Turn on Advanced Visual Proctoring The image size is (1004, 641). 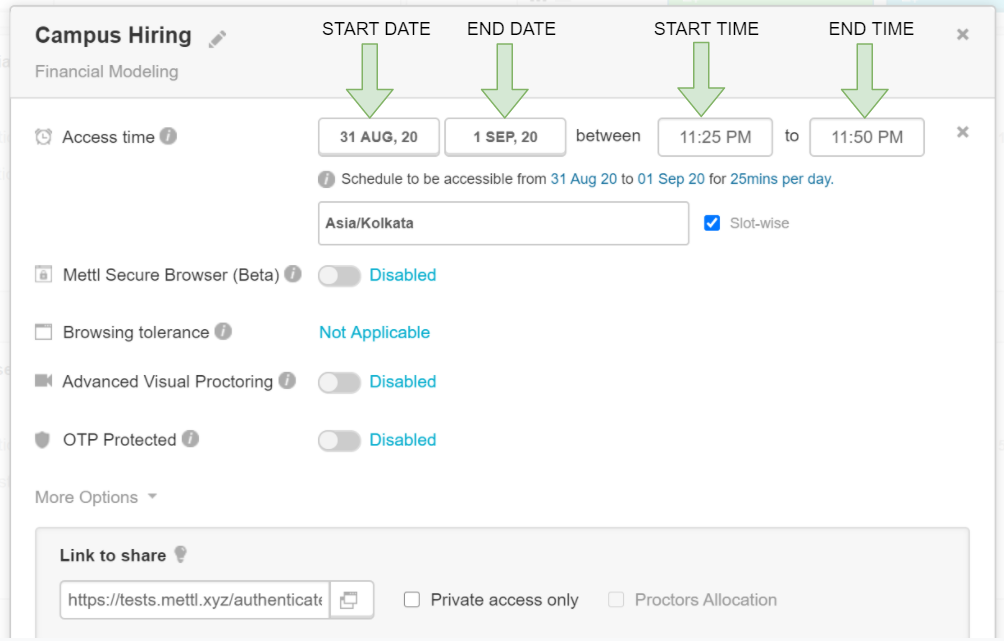pyautogui.click(x=339, y=382)
